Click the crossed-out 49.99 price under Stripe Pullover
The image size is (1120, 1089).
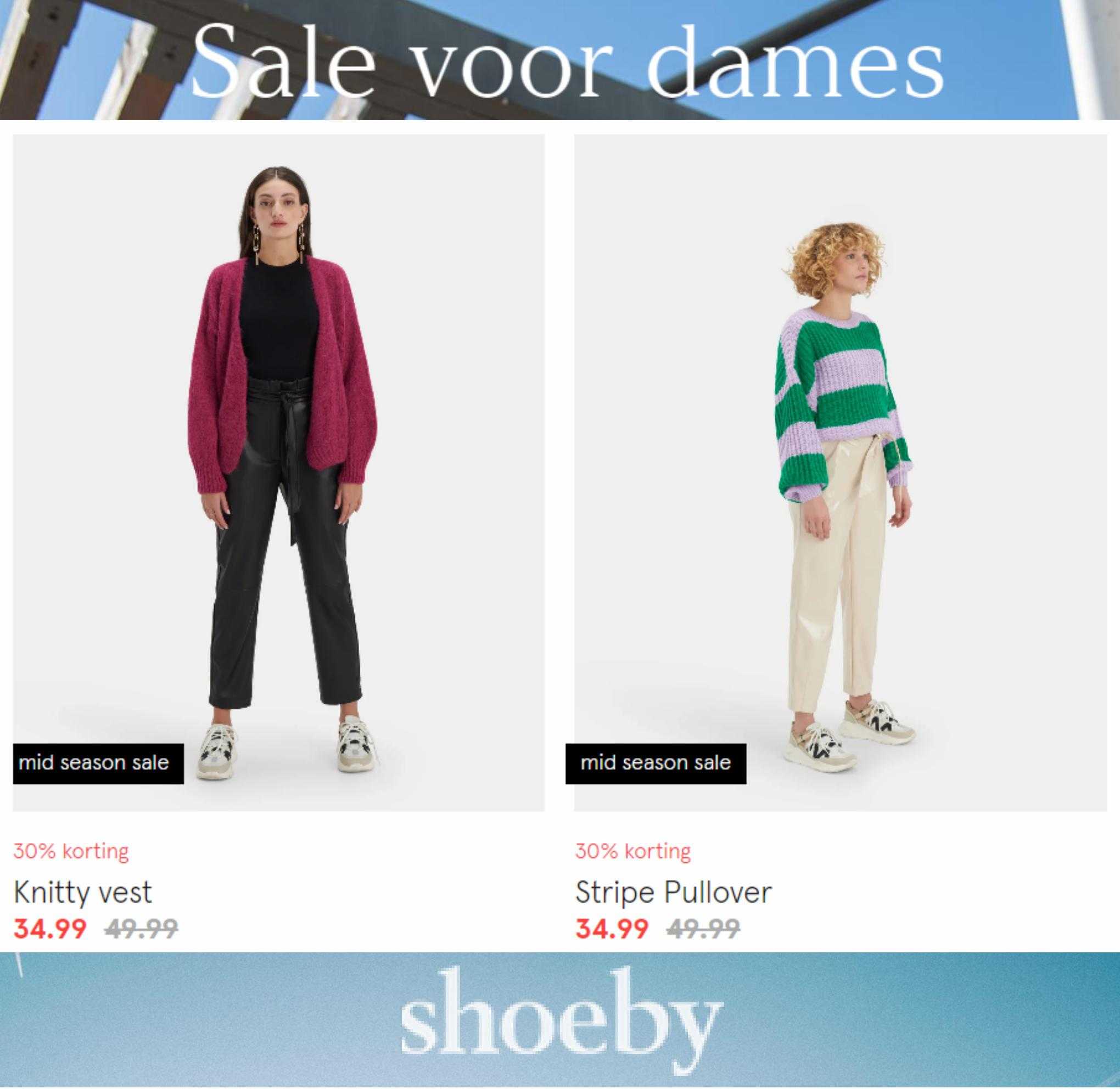(704, 928)
